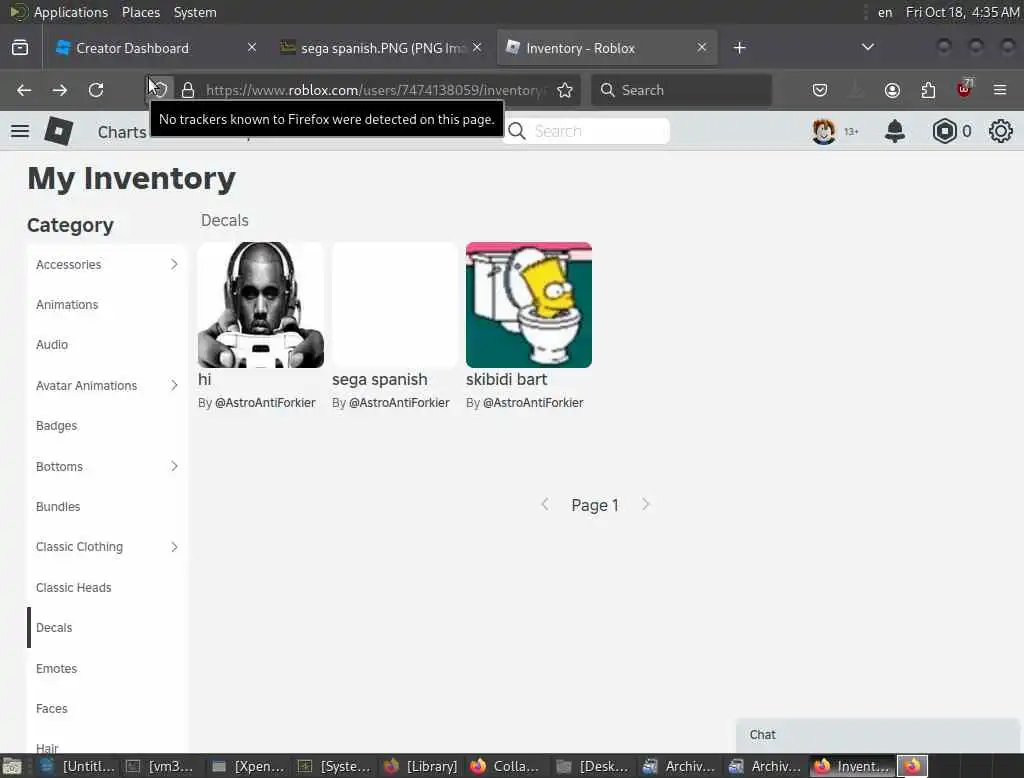Expand the Bottoms category
Viewport: 1024px width, 778px height.
point(108,466)
